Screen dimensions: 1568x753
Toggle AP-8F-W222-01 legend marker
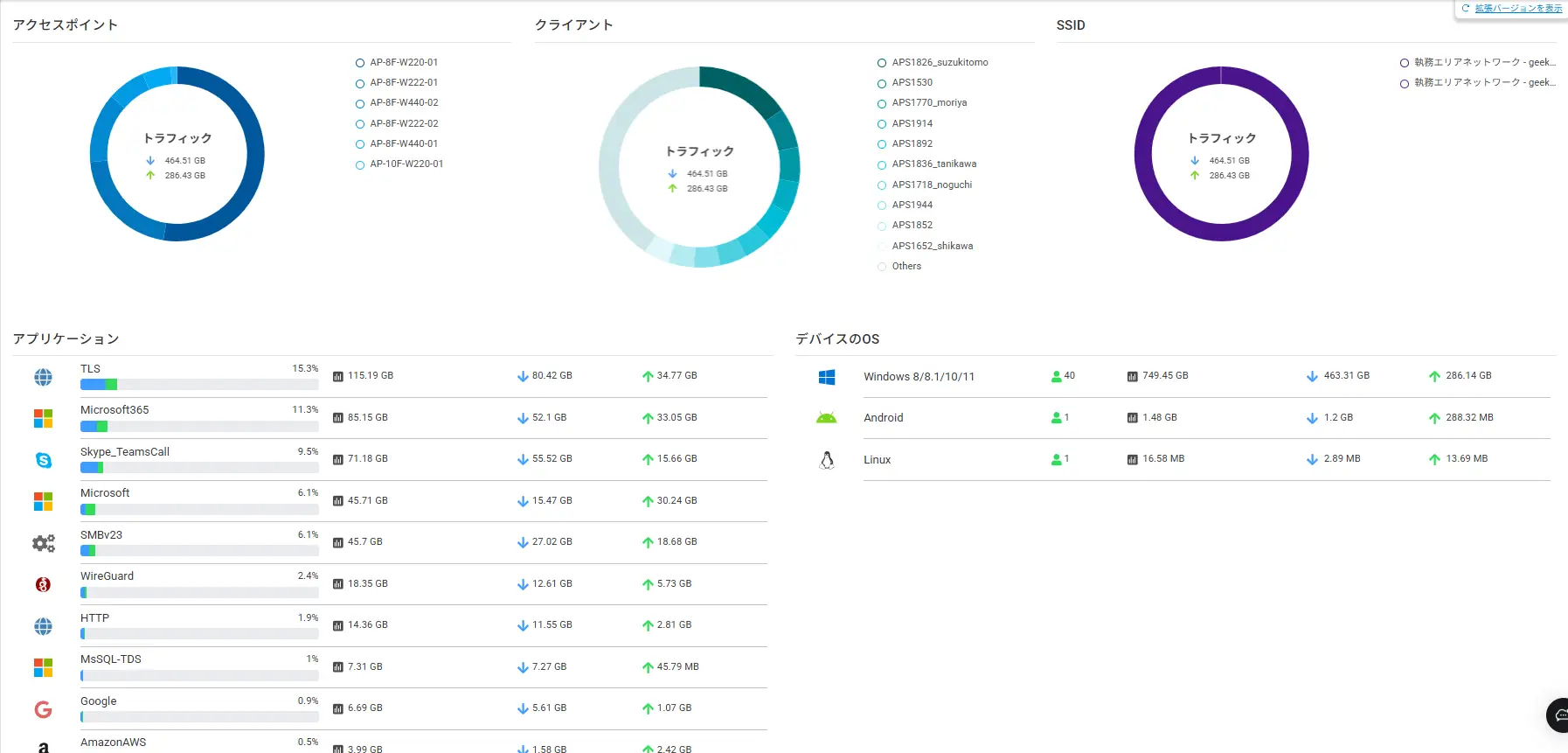360,83
